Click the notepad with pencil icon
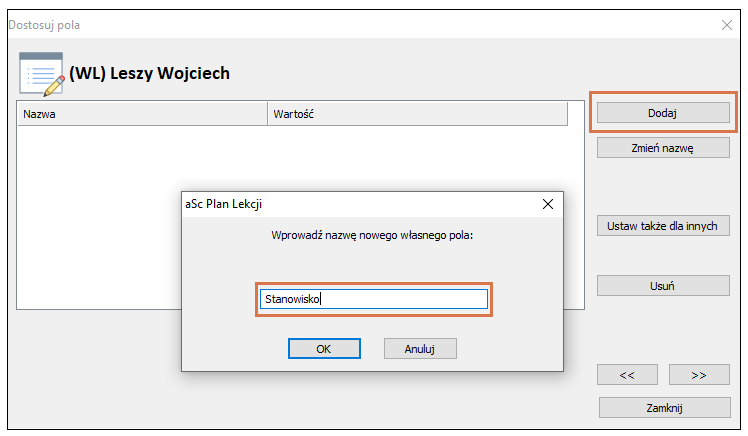Screen dimensions: 748x436 [42, 74]
